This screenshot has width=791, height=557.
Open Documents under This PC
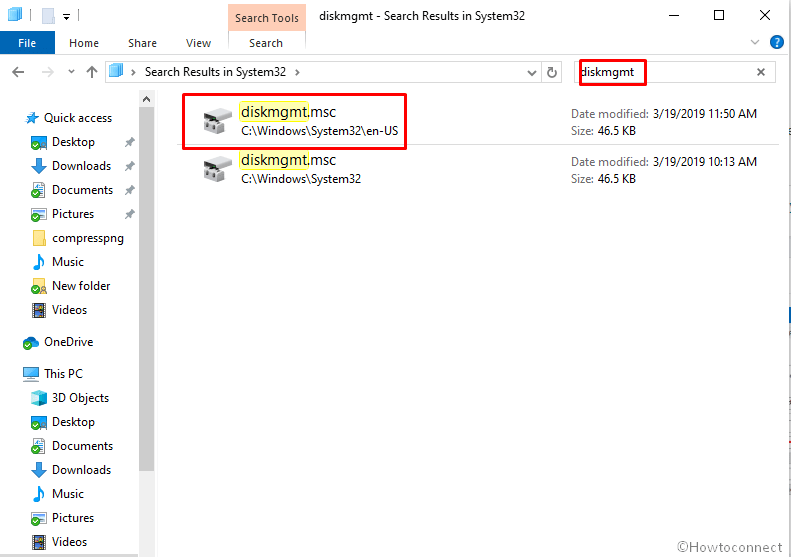tap(82, 446)
